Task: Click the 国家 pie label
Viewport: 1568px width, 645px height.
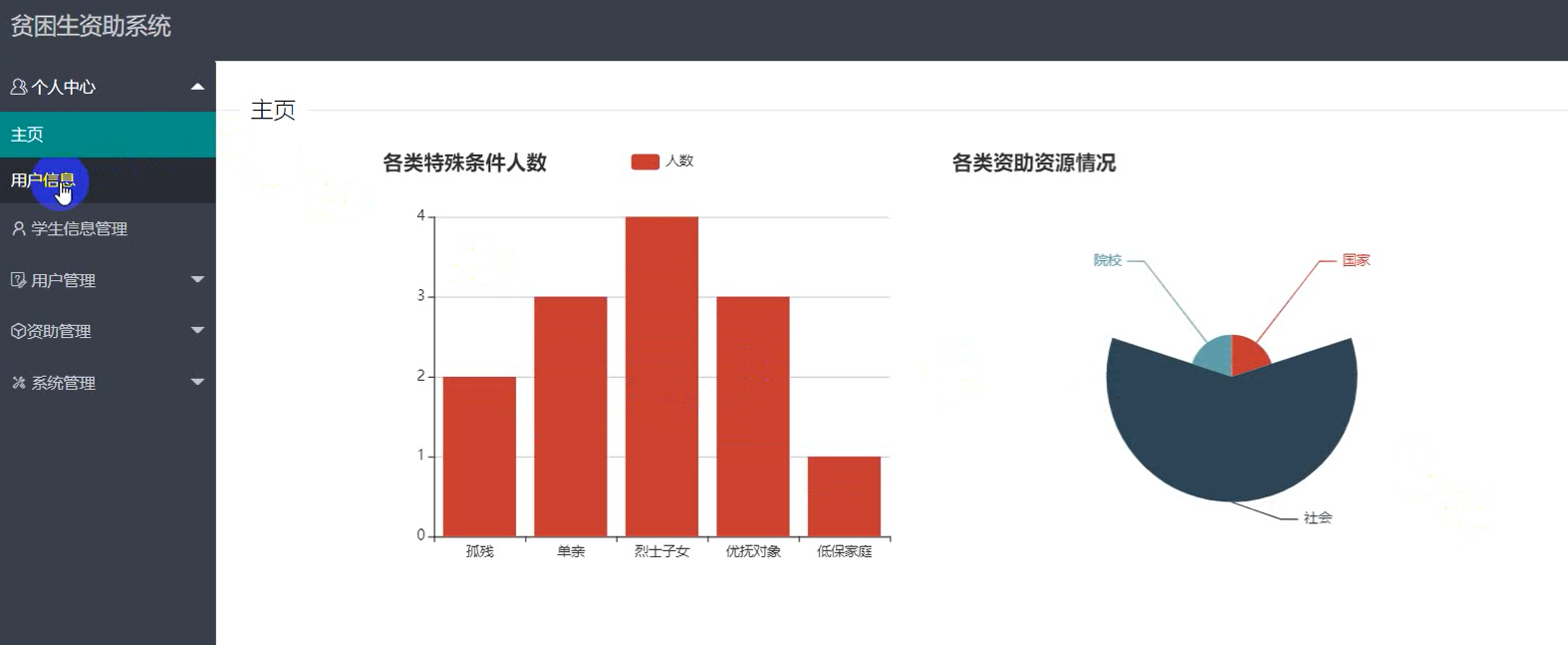Action: click(x=1356, y=260)
